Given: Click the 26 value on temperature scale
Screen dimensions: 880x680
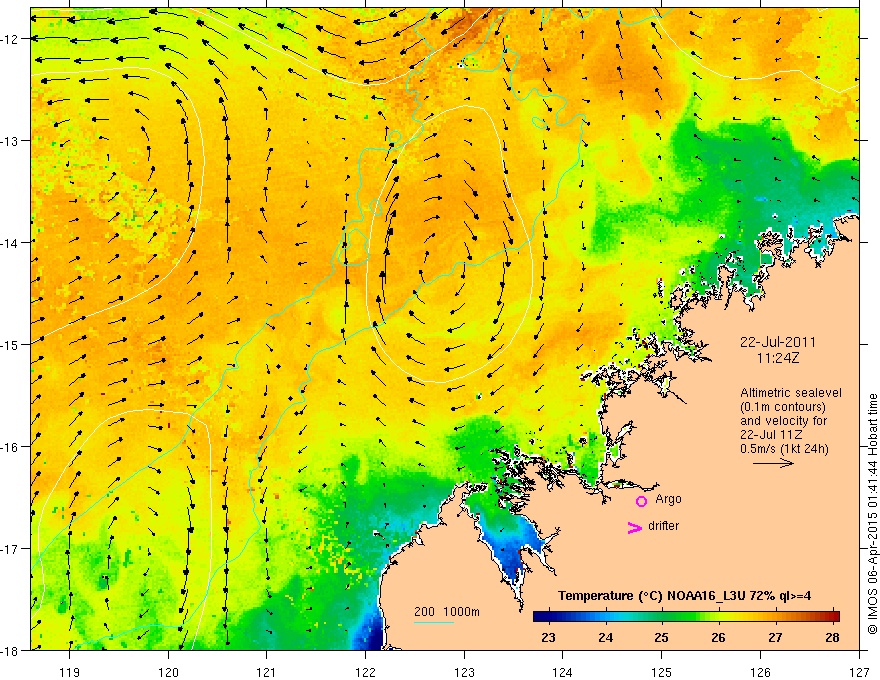Looking at the screenshot, I should (x=718, y=637).
